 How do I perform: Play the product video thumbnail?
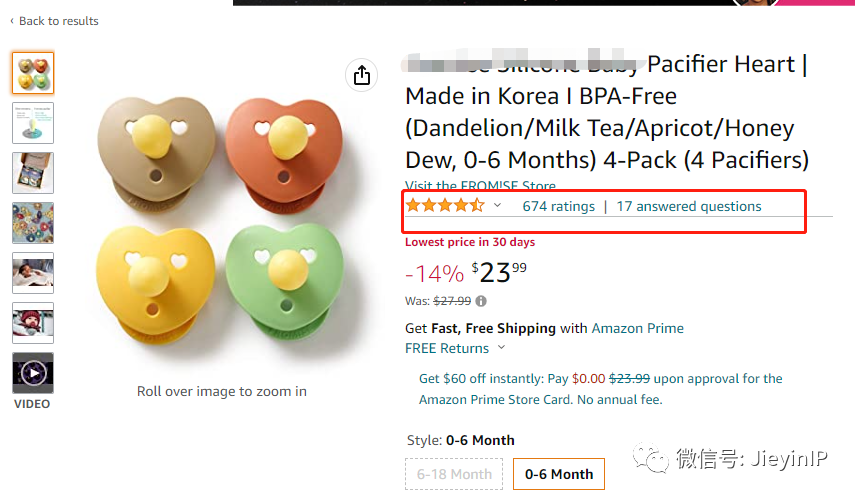(x=33, y=373)
